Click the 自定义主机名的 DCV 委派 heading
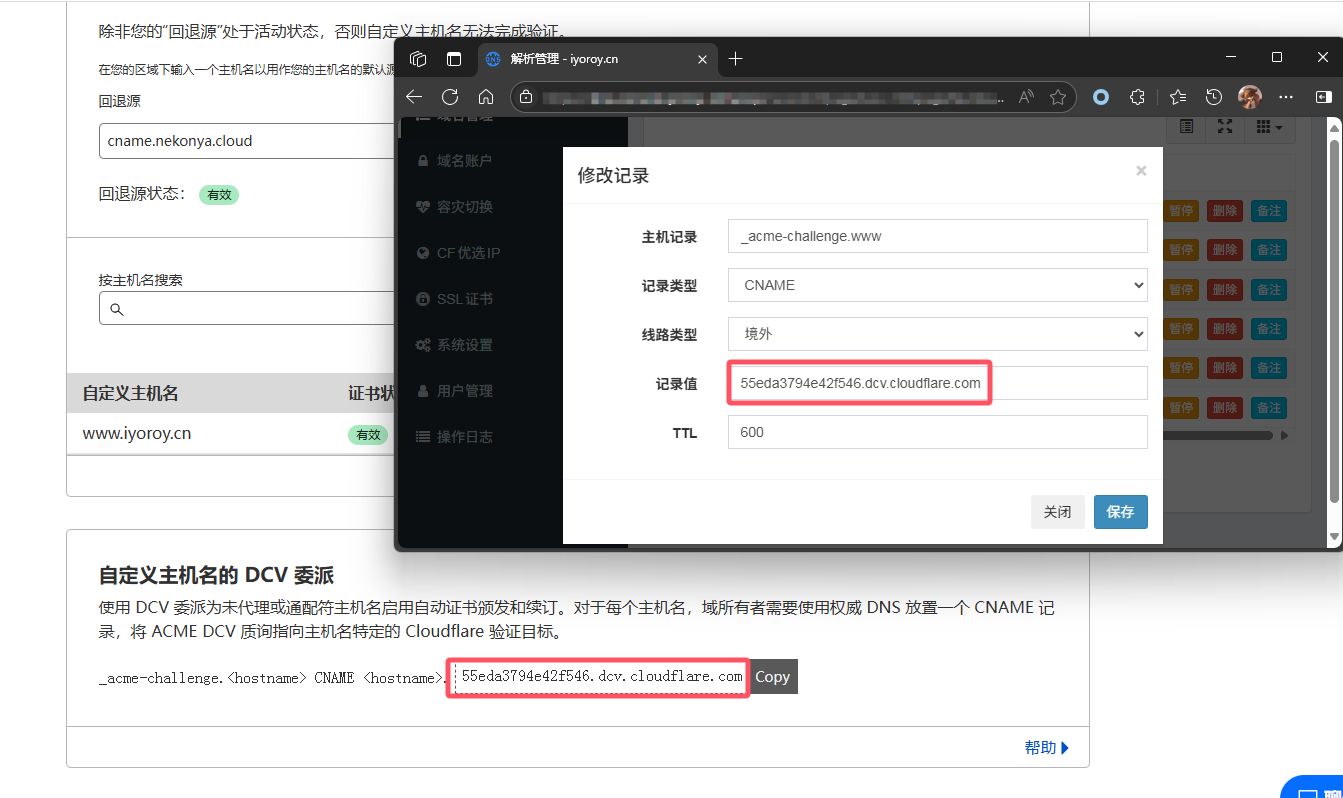Viewport: 1343px width, 798px height. pos(216,575)
